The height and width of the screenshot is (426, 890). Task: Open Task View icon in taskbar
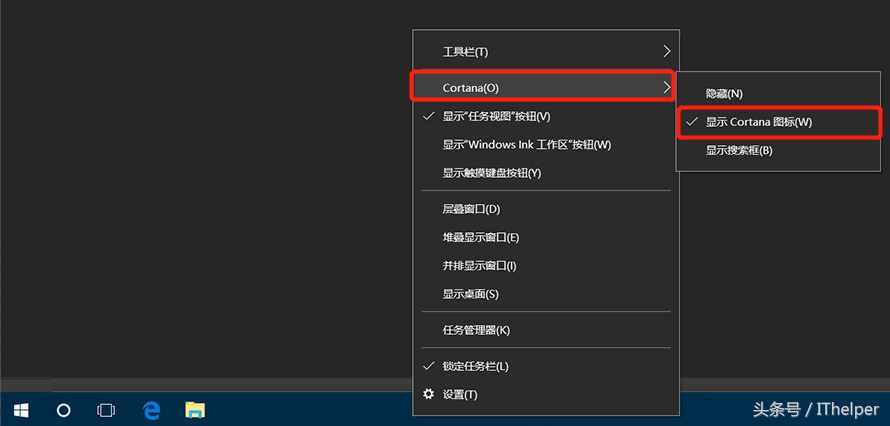pyautogui.click(x=105, y=410)
